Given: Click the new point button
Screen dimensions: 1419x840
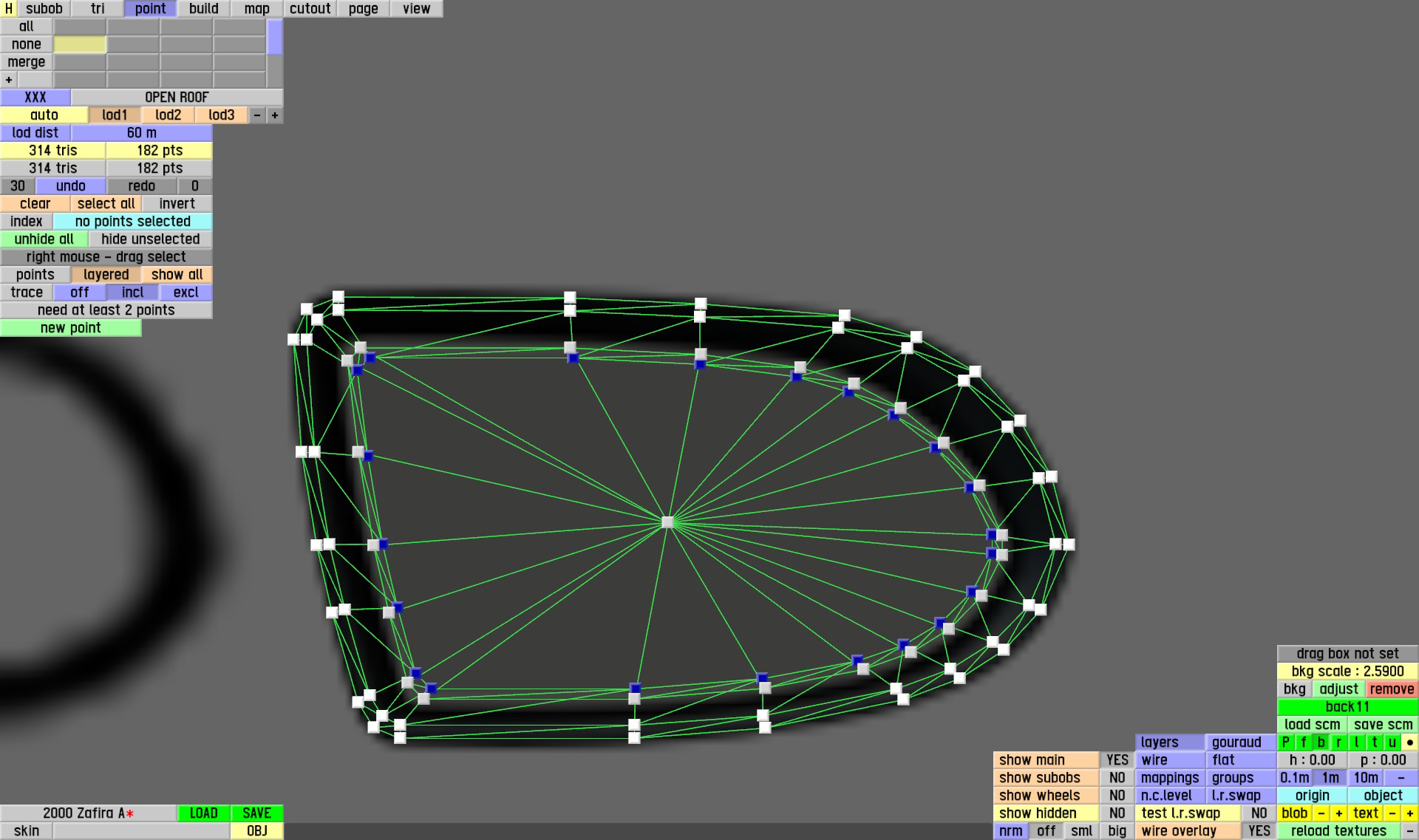Looking at the screenshot, I should pos(70,328).
